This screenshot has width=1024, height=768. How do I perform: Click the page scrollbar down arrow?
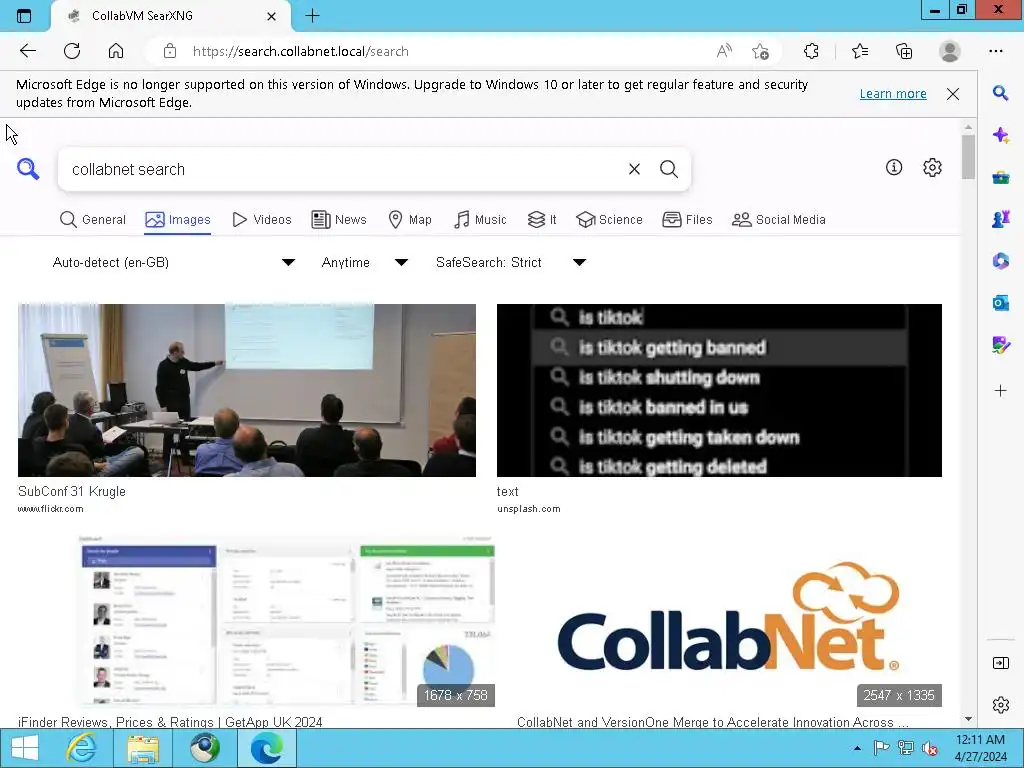[968, 719]
